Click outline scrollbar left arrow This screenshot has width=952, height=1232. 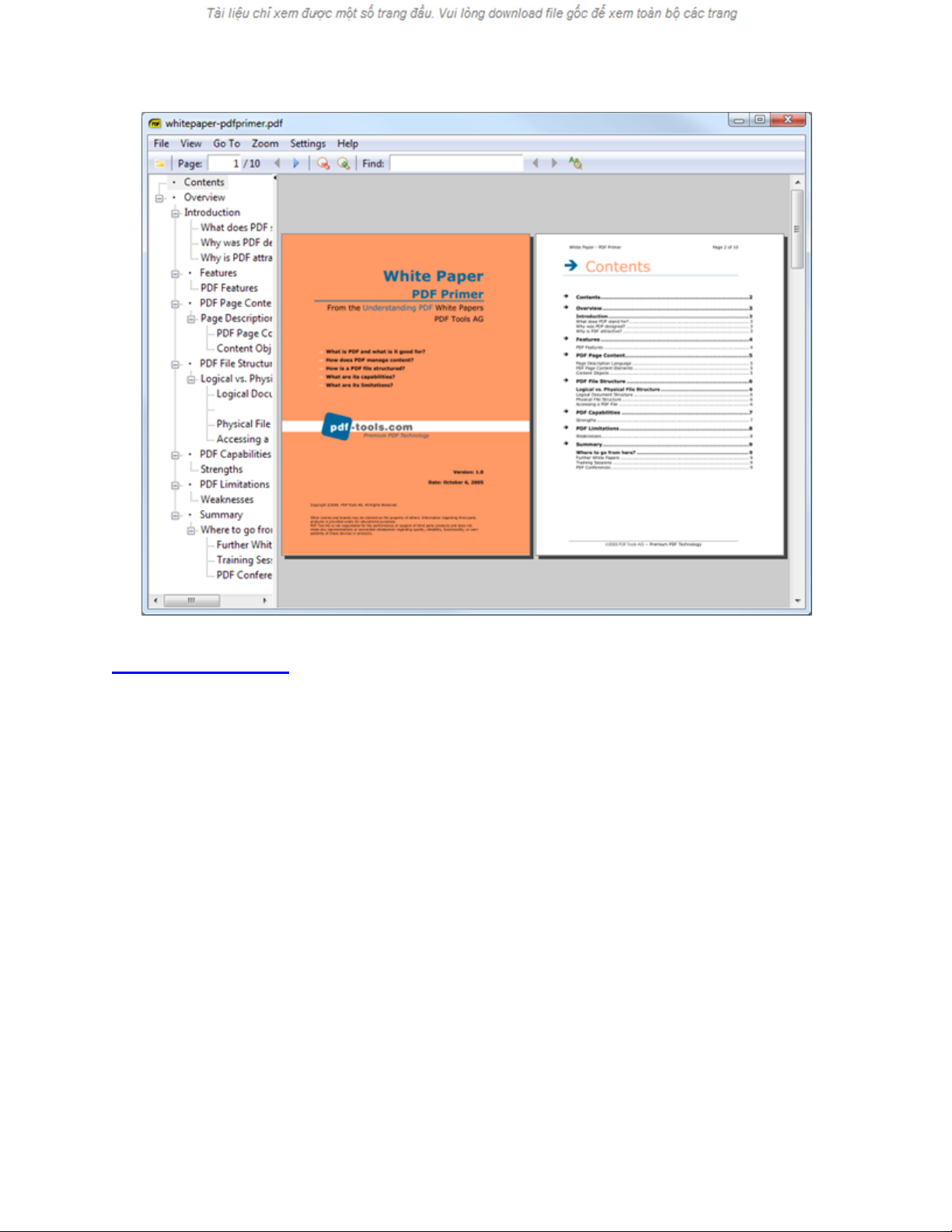coord(155,601)
